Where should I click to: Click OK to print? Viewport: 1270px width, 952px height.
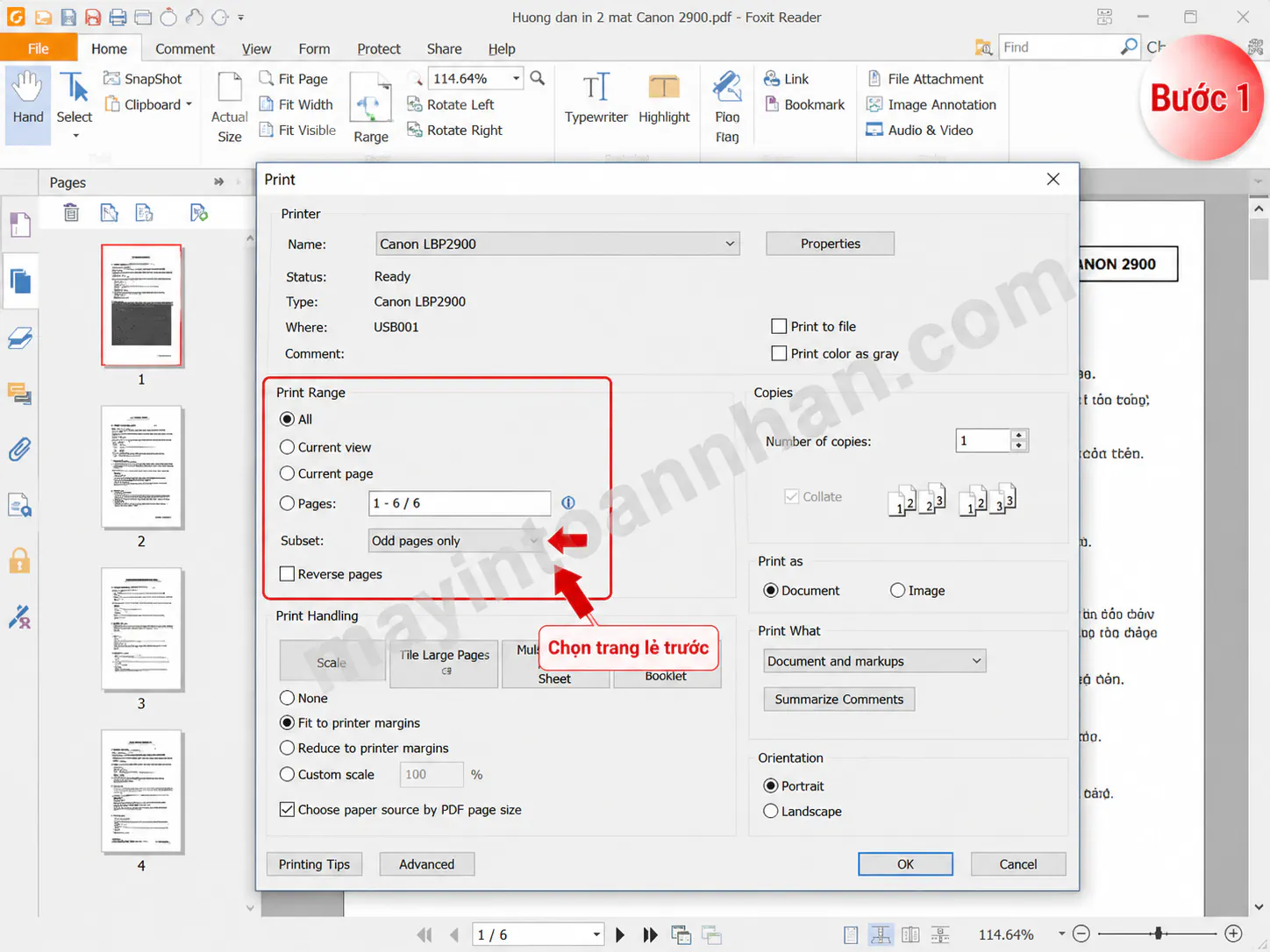(x=905, y=864)
